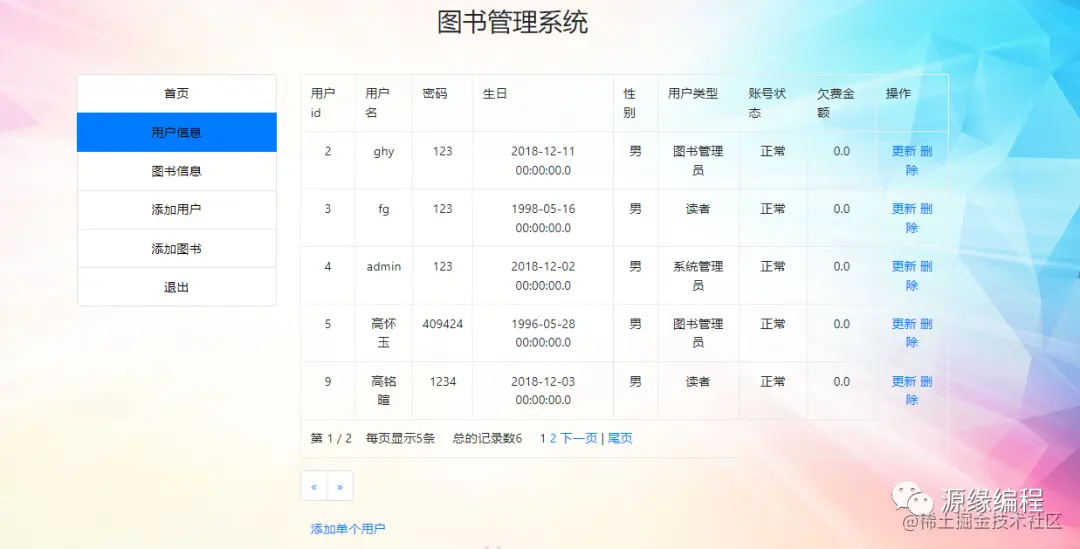Click the 下一页 link
The height and width of the screenshot is (549, 1080).
[579, 438]
